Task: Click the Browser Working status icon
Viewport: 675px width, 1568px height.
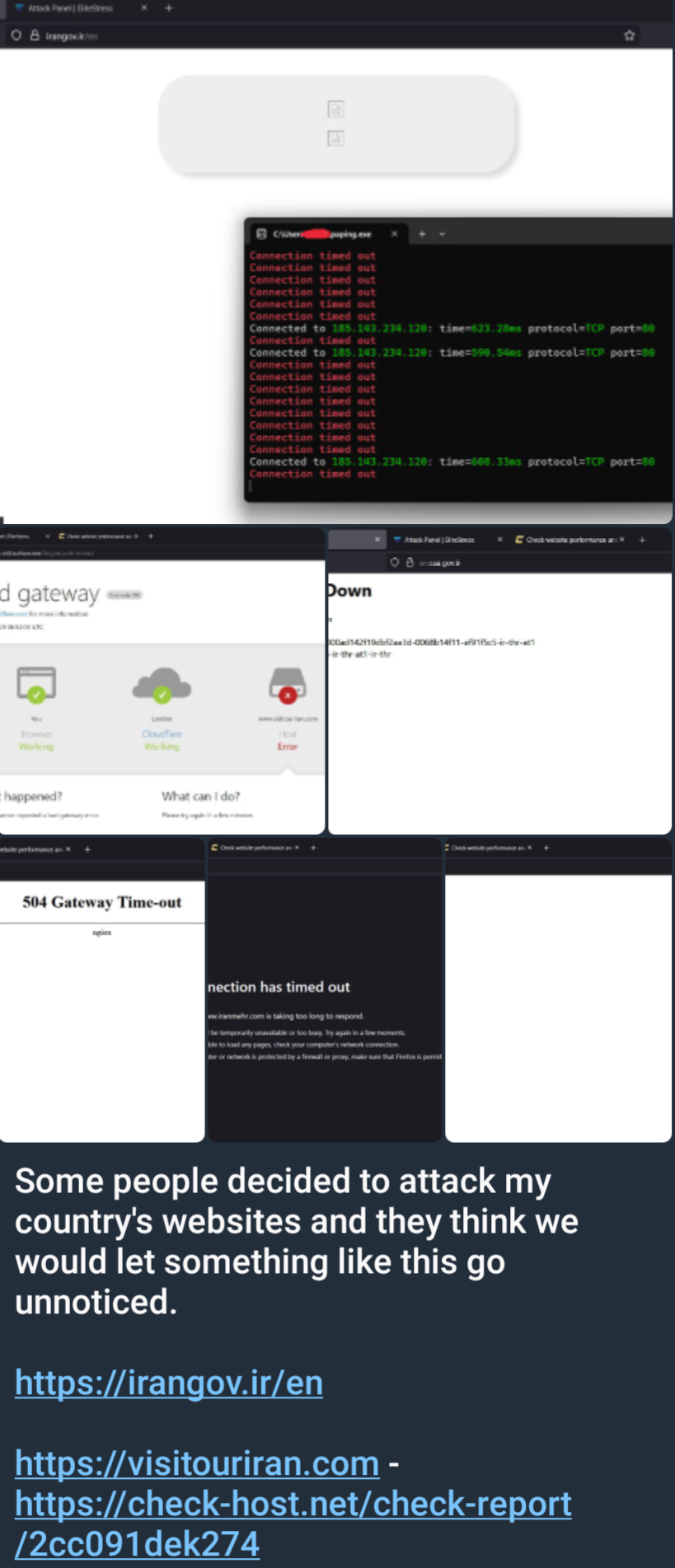Action: point(36,685)
